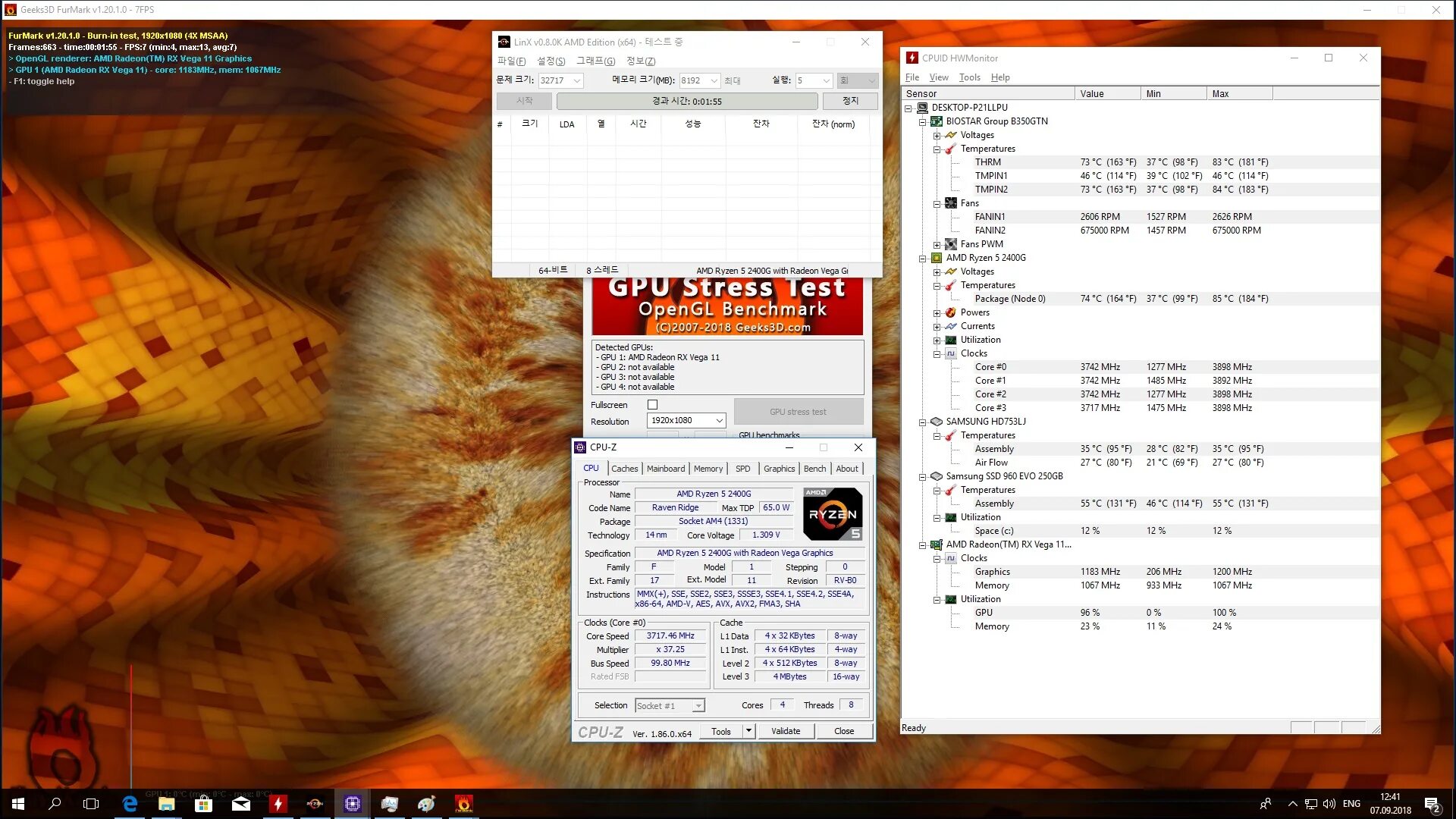The width and height of the screenshot is (1456, 819).
Task: Expand the Fans PWM node
Action: click(x=937, y=245)
